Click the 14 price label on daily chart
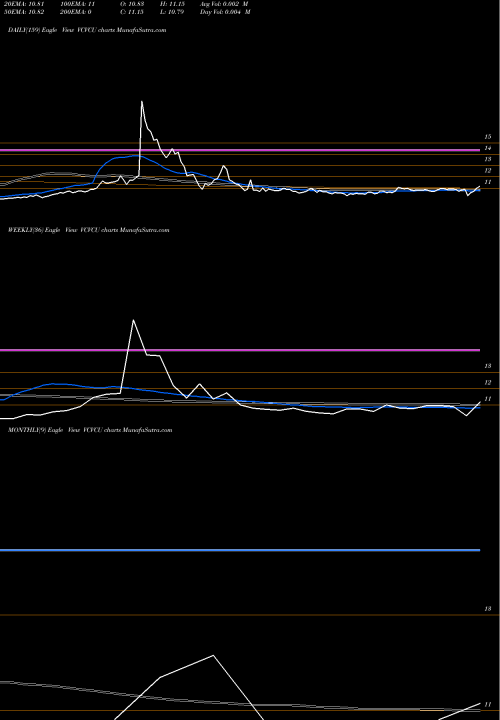500x720 pixels. tap(488, 148)
